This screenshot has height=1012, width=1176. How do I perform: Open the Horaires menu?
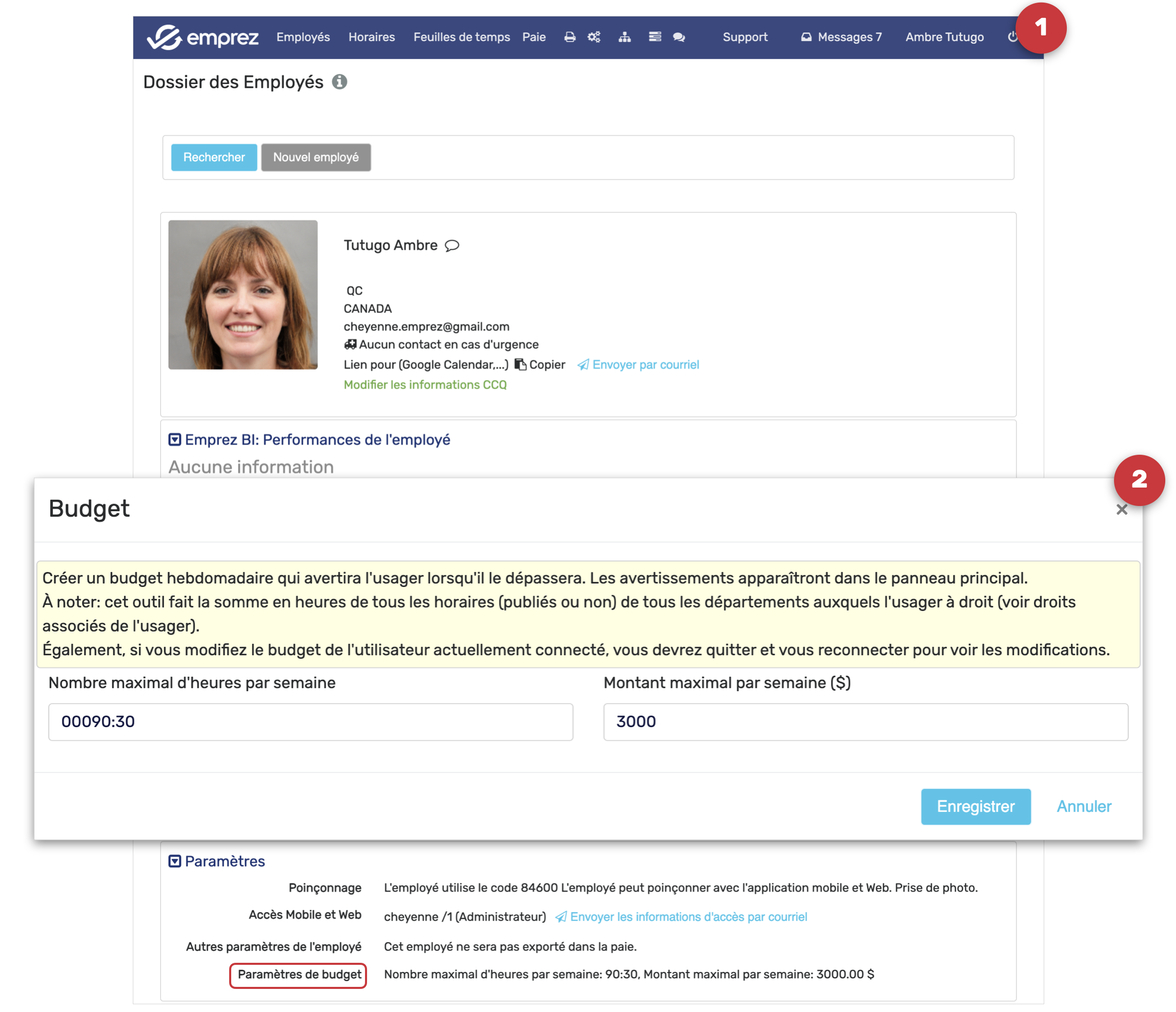coord(371,37)
